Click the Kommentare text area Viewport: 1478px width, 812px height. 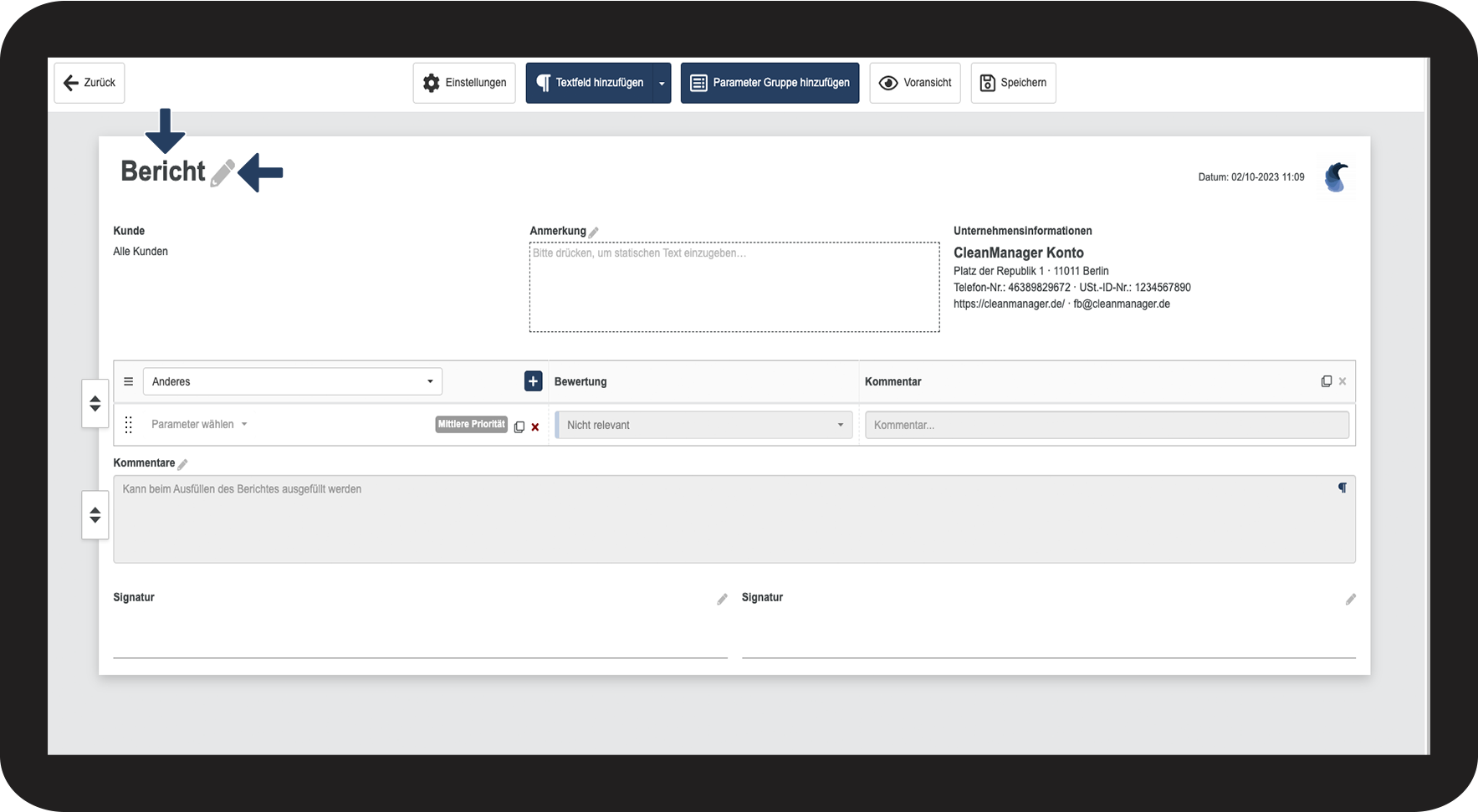[734, 519]
